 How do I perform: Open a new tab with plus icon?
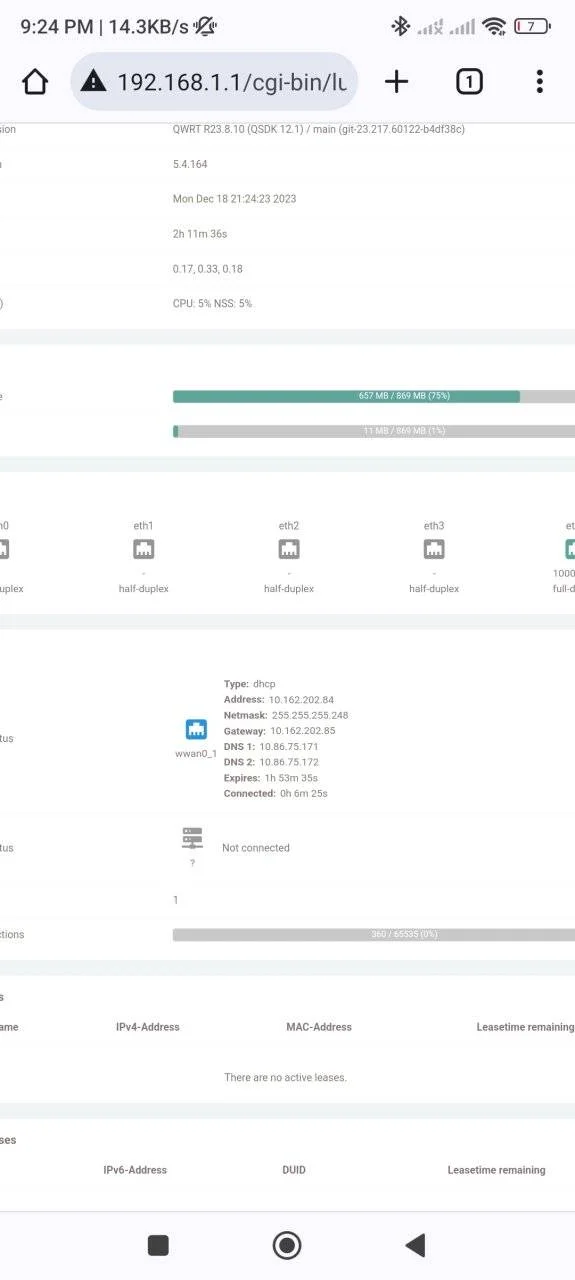click(397, 81)
